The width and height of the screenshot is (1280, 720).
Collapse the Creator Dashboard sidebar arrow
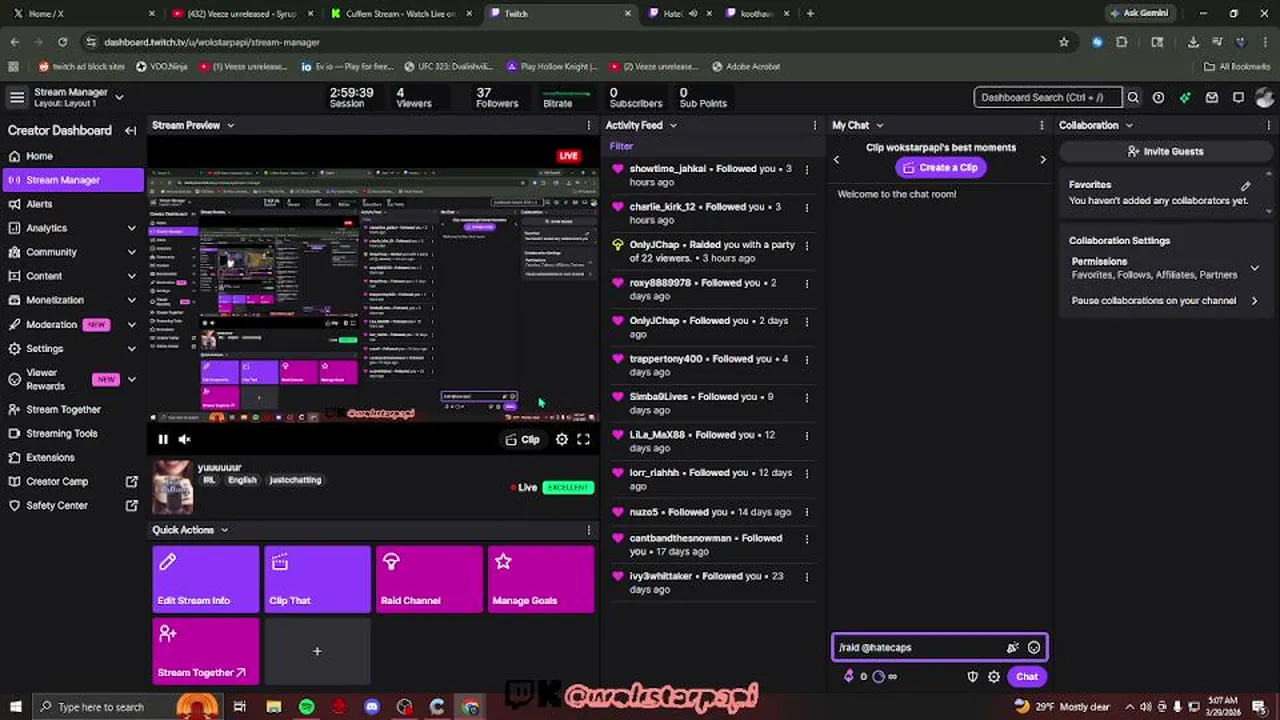pos(130,130)
